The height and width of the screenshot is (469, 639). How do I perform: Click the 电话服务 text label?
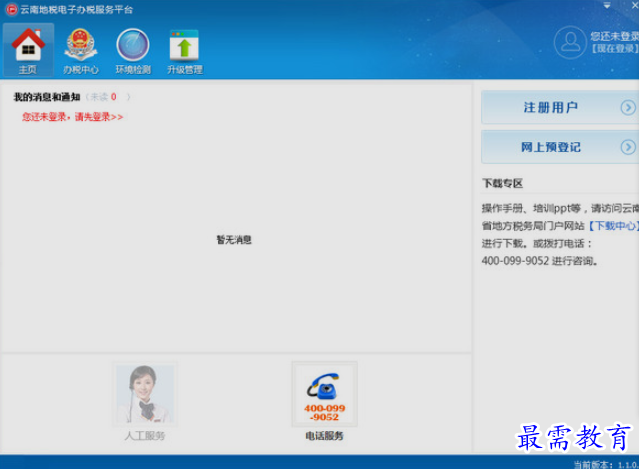pyautogui.click(x=324, y=436)
